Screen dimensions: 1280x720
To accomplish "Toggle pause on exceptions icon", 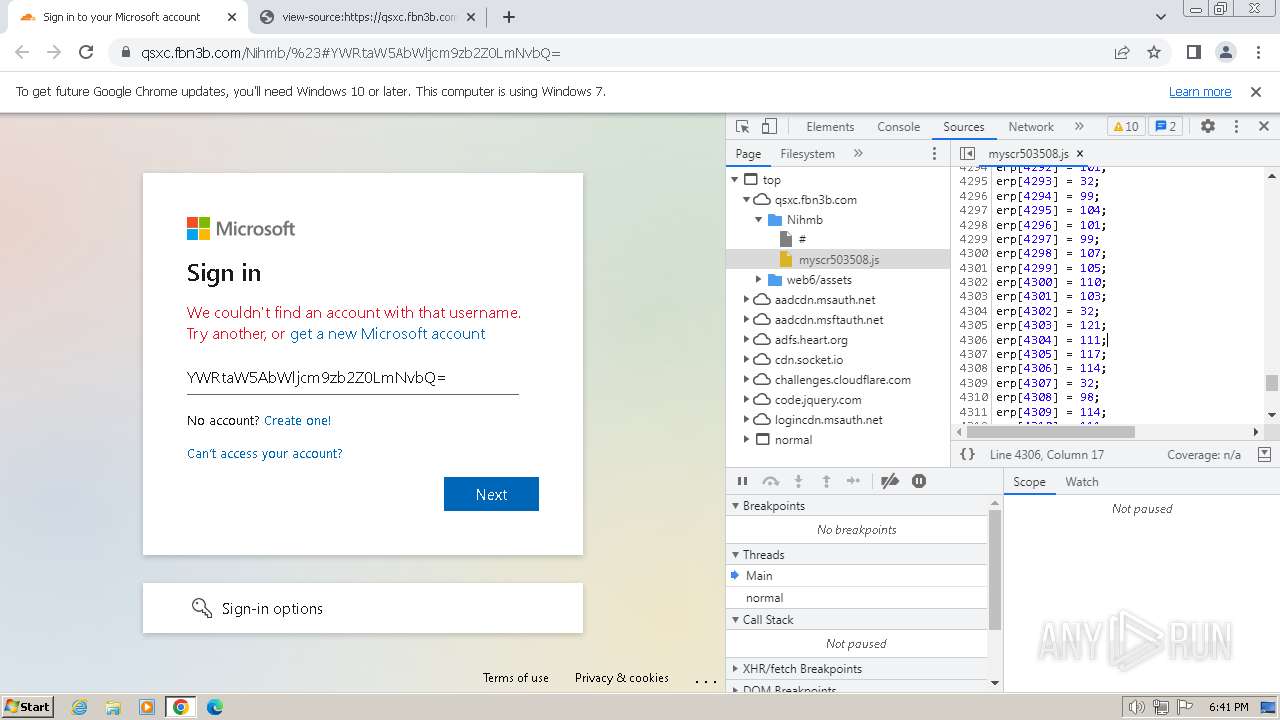I will 919,481.
